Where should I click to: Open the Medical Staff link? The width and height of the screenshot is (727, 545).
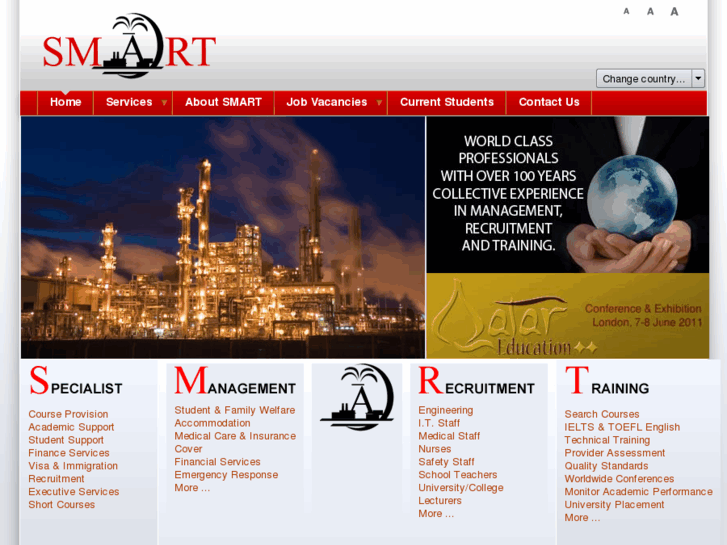pyautogui.click(x=449, y=436)
